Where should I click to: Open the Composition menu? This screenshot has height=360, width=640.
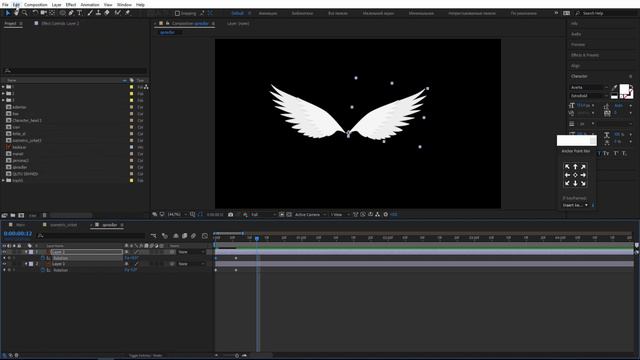pyautogui.click(x=36, y=4)
